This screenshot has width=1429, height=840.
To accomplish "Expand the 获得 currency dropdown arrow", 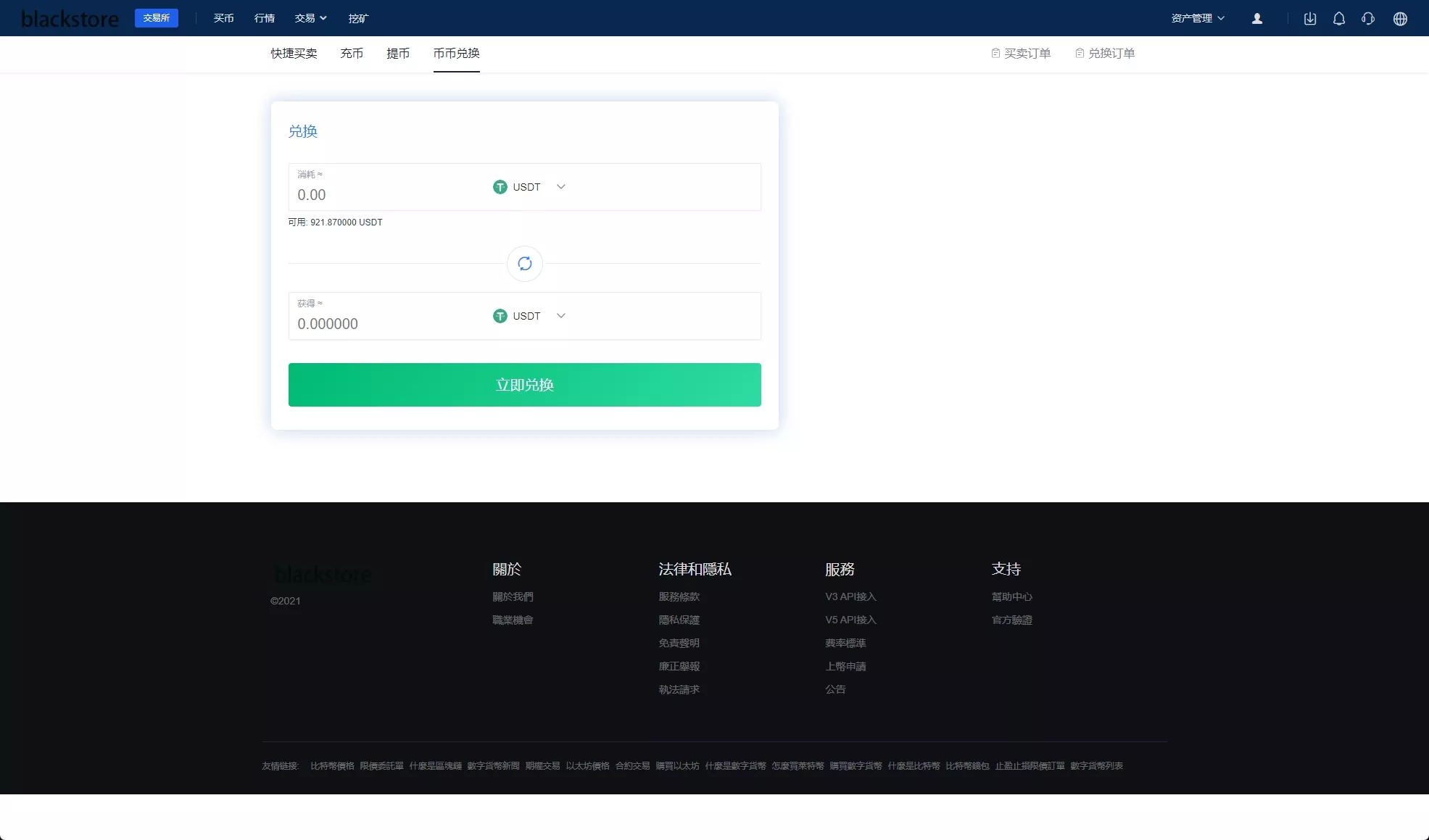I will click(560, 316).
